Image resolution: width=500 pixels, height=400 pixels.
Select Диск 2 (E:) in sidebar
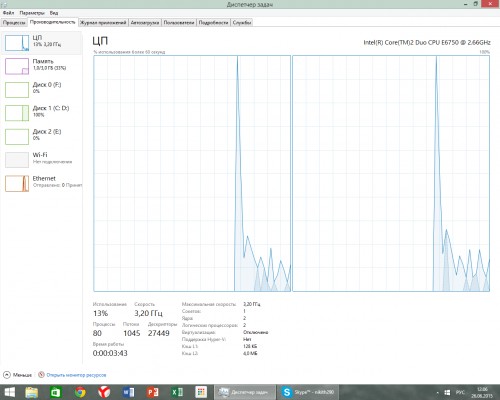click(x=42, y=136)
